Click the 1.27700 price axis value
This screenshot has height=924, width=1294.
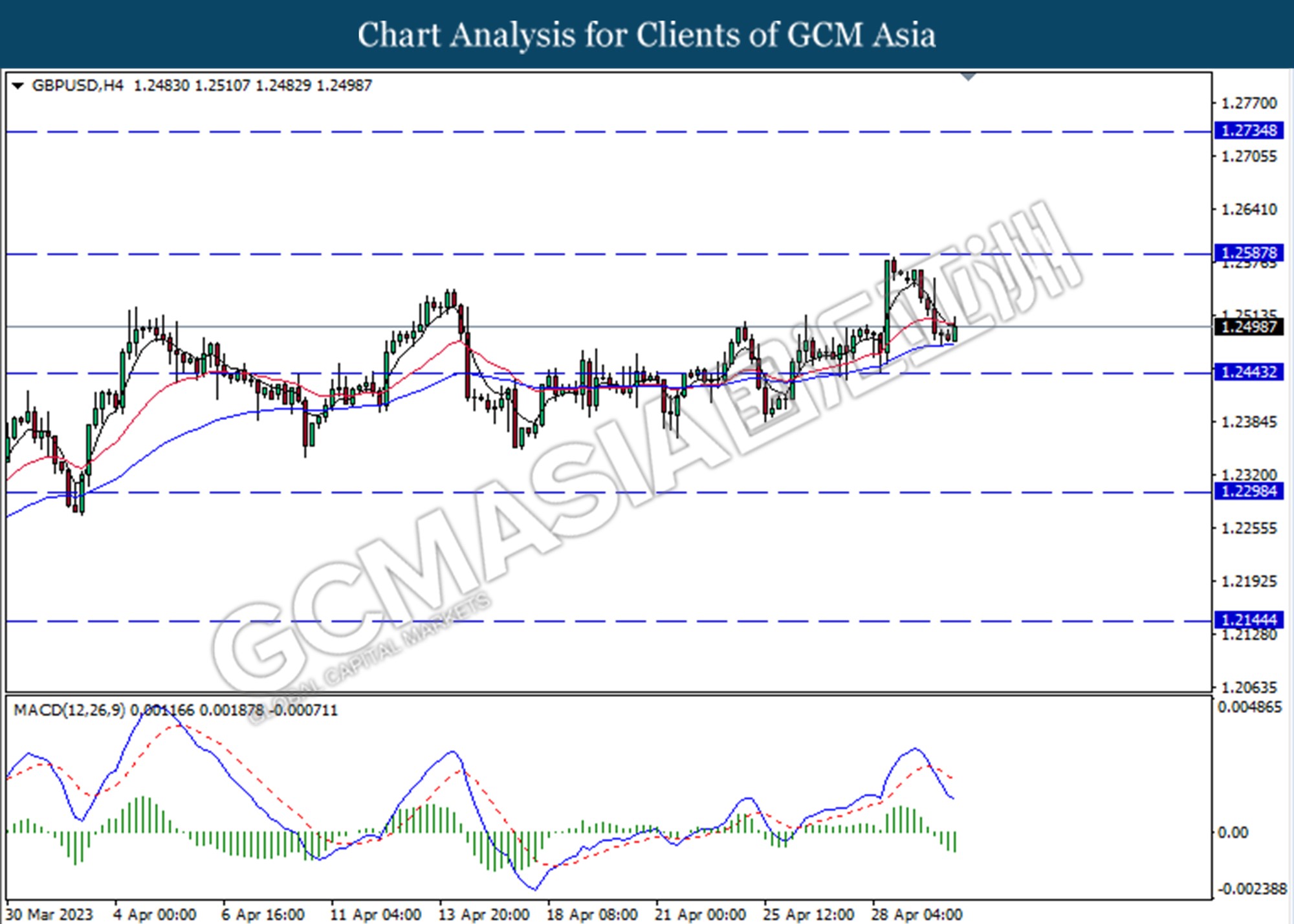pyautogui.click(x=1249, y=103)
